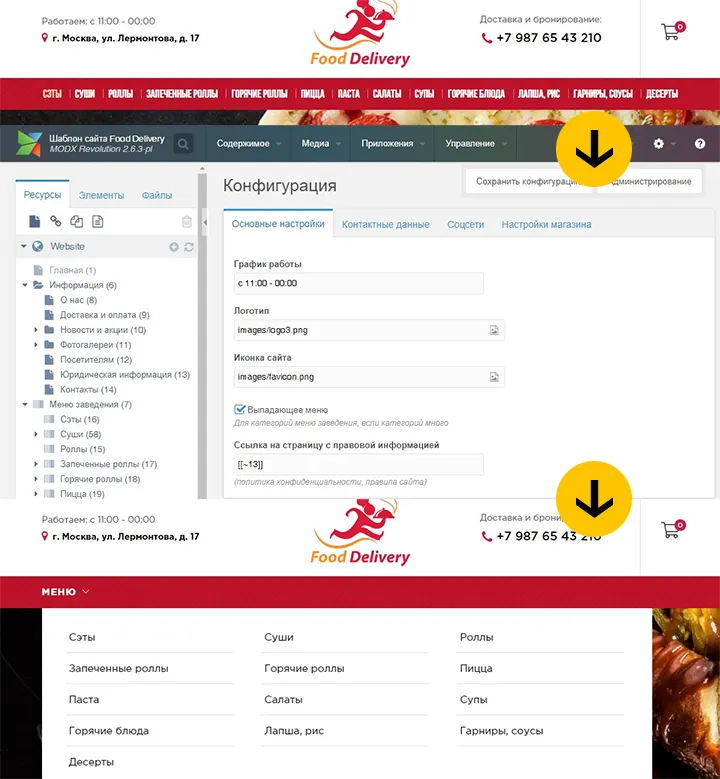This screenshot has width=720, height=779.
Task: Click the help question mark icon
Action: coord(700,144)
